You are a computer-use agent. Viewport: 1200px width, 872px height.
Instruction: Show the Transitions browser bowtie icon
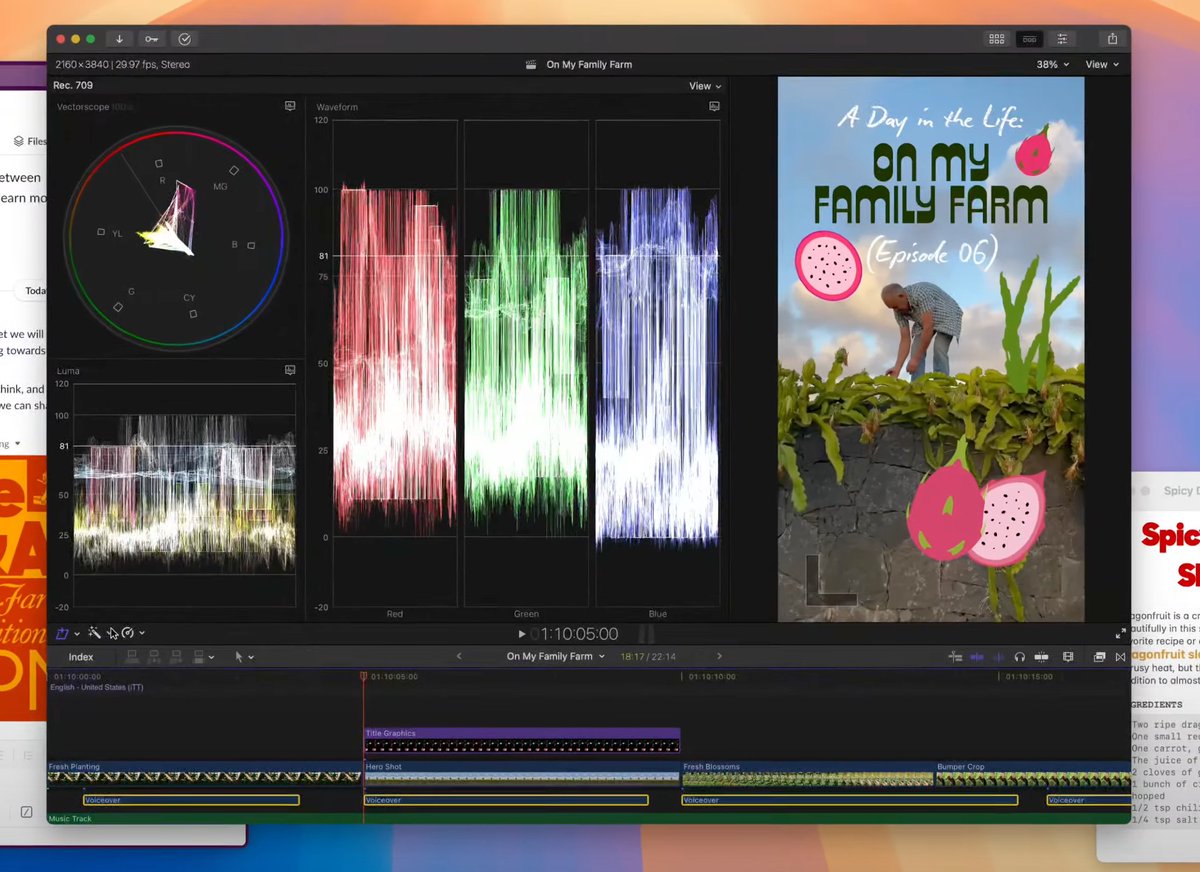point(1120,657)
